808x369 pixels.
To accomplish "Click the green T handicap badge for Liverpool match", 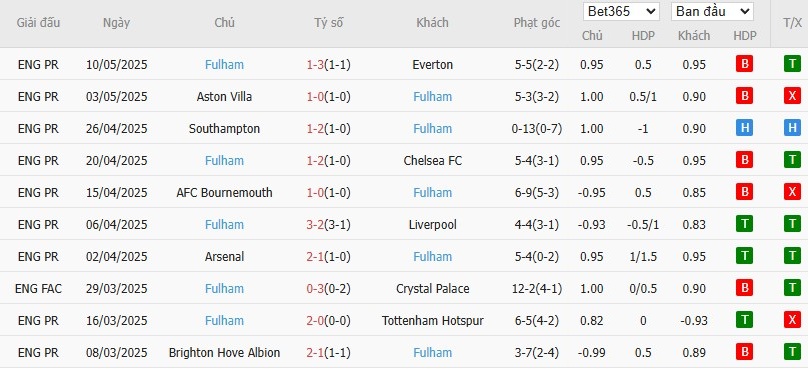I will [x=744, y=224].
